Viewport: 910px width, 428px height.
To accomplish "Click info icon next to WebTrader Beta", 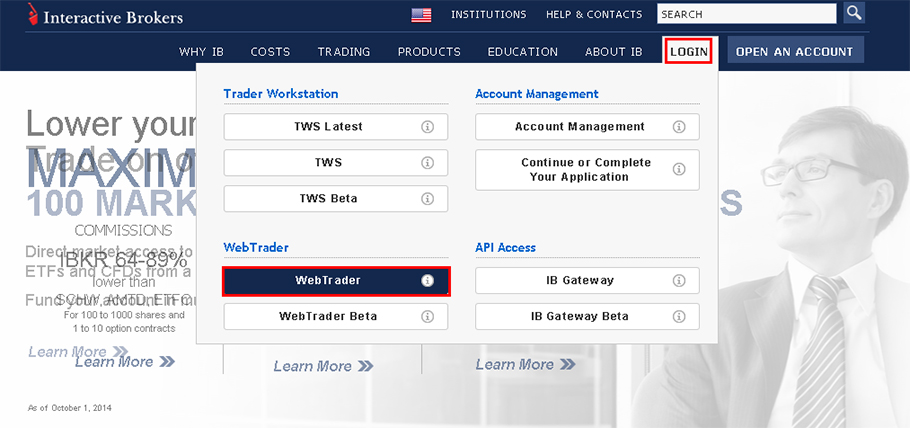I will (428, 316).
